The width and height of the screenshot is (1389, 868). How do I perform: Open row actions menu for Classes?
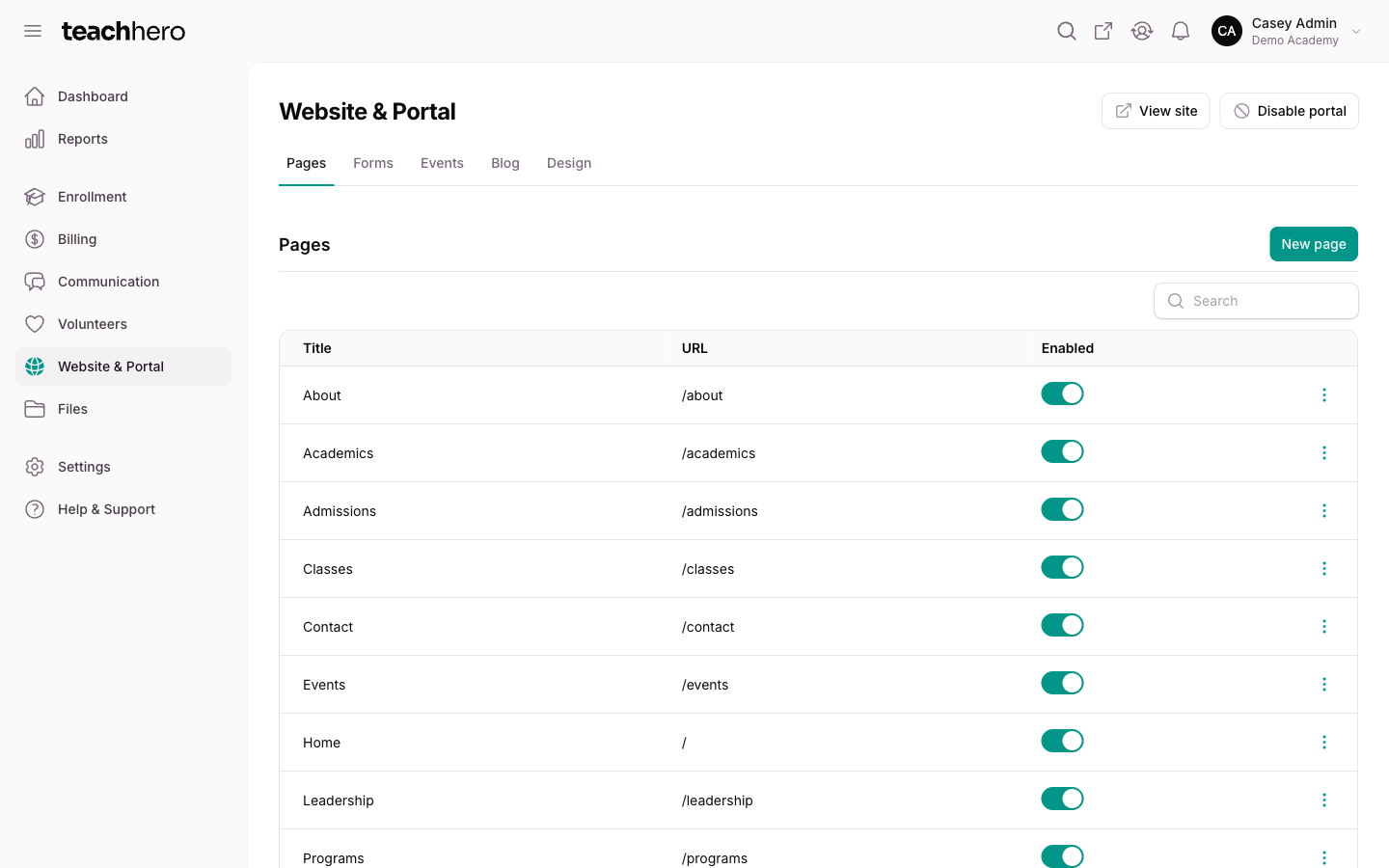point(1324,569)
